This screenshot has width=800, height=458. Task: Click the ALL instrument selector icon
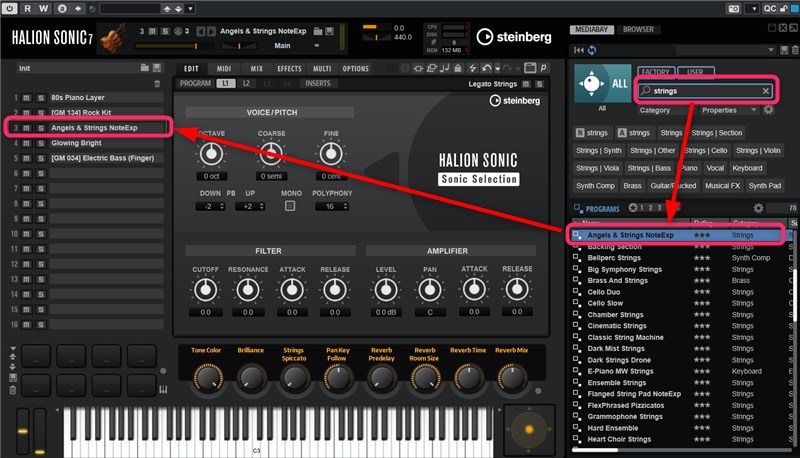(602, 84)
